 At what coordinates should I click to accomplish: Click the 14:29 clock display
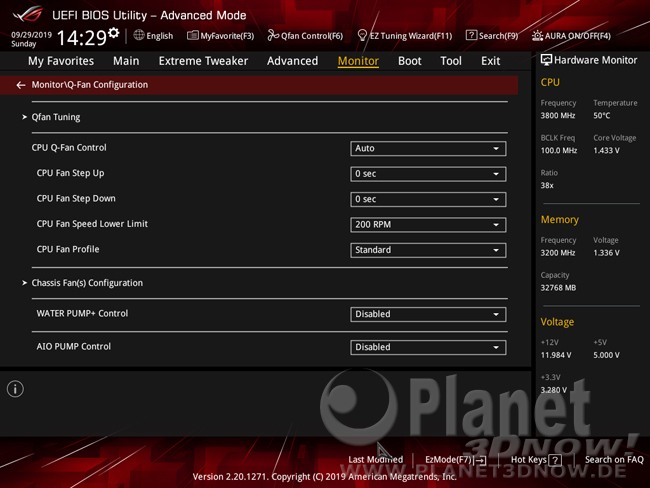pos(82,38)
